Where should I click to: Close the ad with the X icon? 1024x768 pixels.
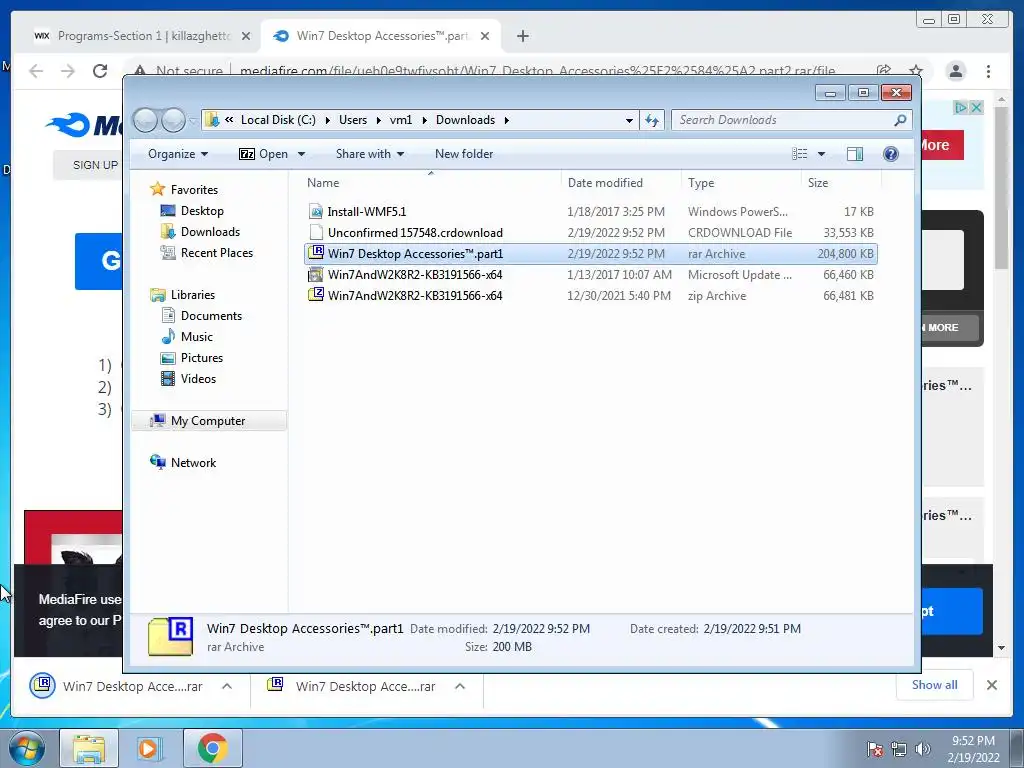[976, 108]
